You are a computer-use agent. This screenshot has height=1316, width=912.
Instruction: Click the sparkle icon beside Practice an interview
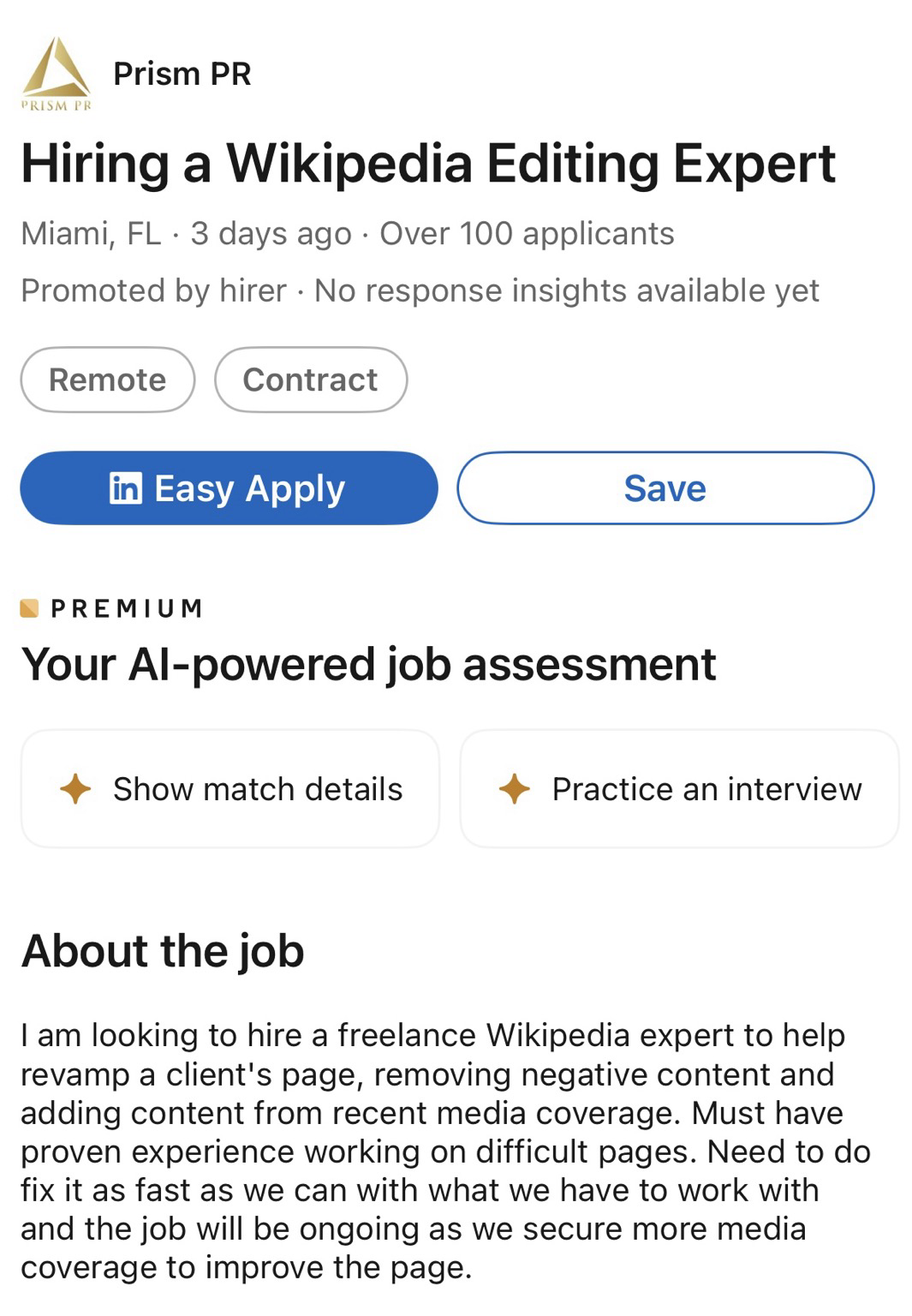point(514,788)
